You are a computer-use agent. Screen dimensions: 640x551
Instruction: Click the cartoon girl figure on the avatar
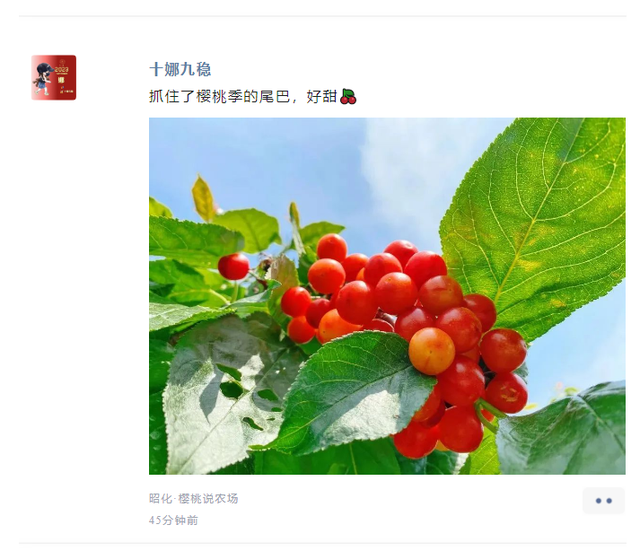pos(42,79)
